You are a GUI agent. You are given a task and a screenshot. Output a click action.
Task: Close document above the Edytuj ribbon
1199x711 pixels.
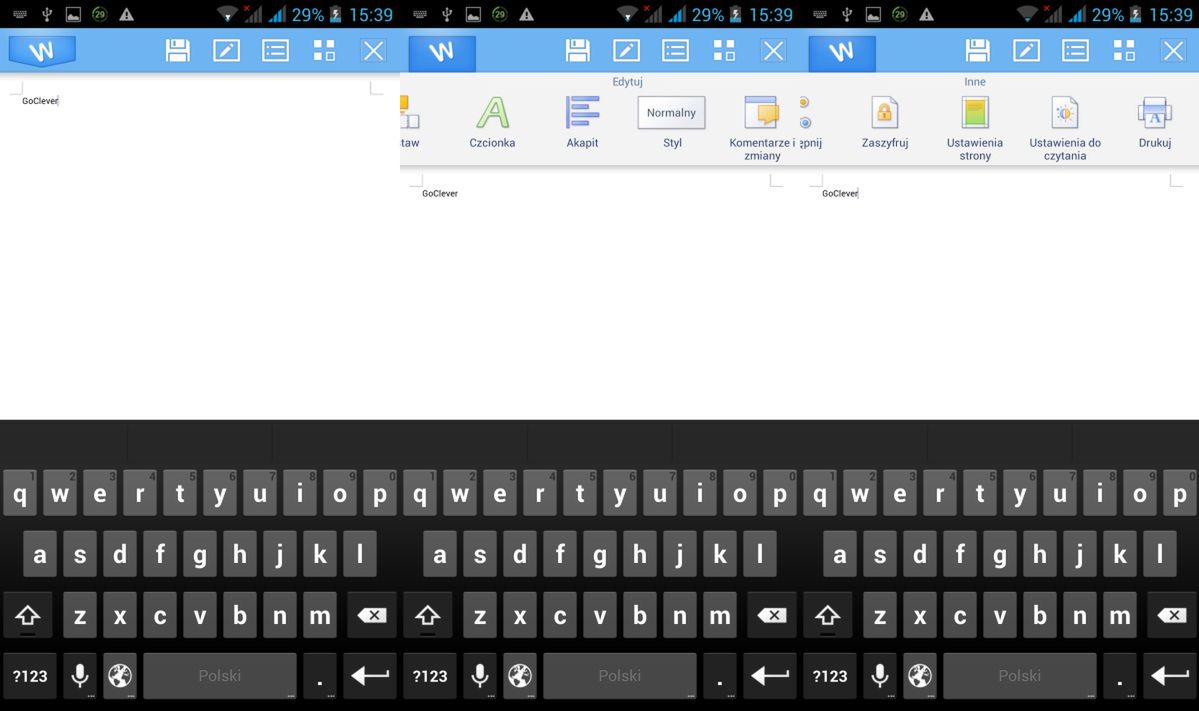[x=773, y=51]
